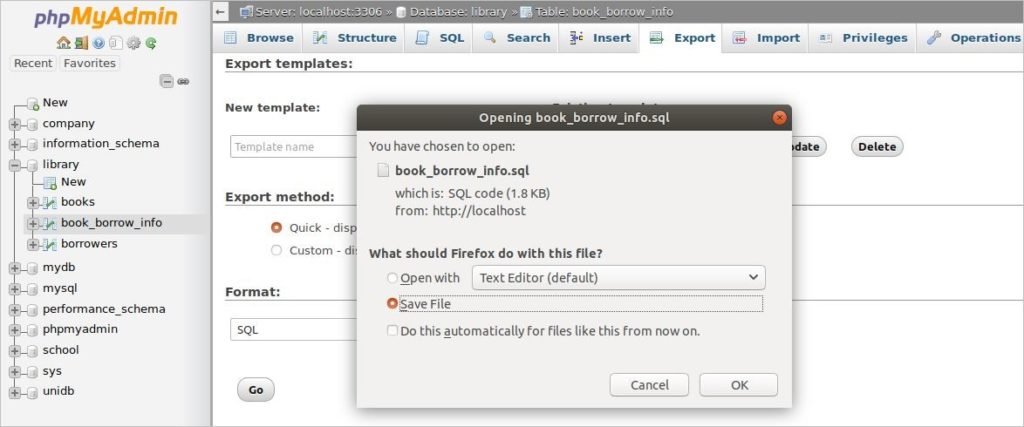Expand the company database node
1024x427 pixels.
(15, 124)
